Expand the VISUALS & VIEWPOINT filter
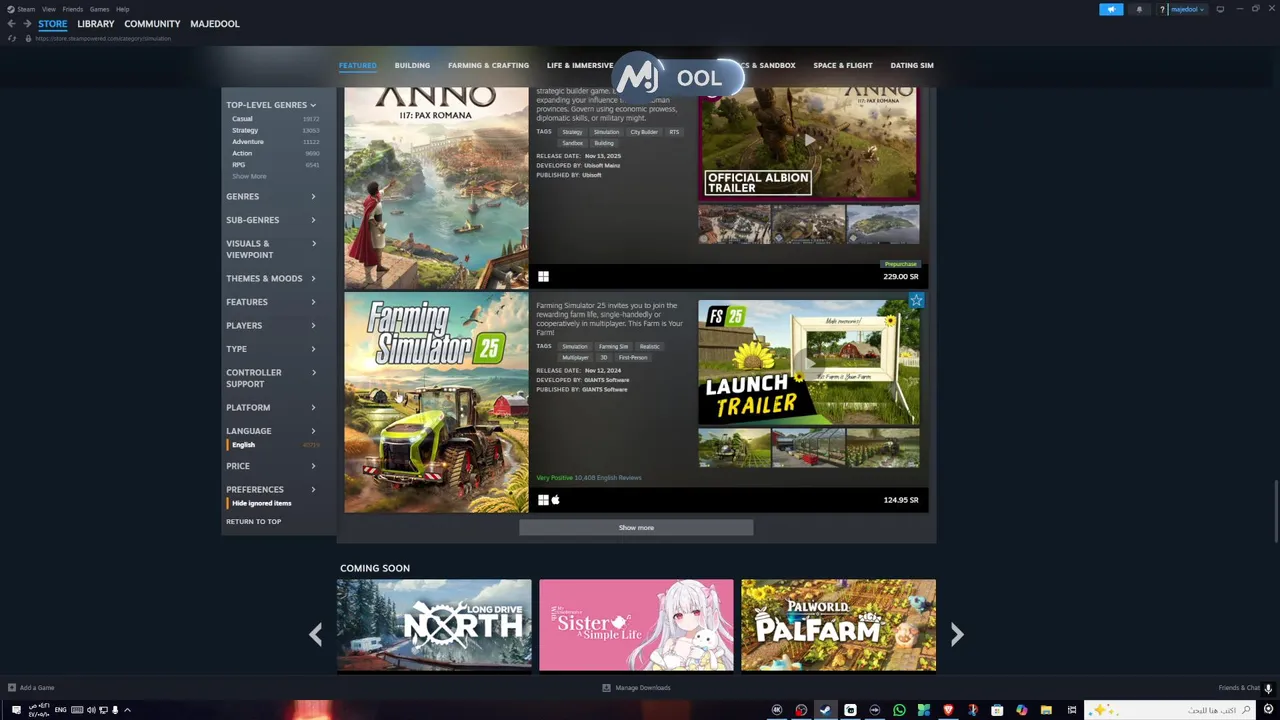 point(271,249)
